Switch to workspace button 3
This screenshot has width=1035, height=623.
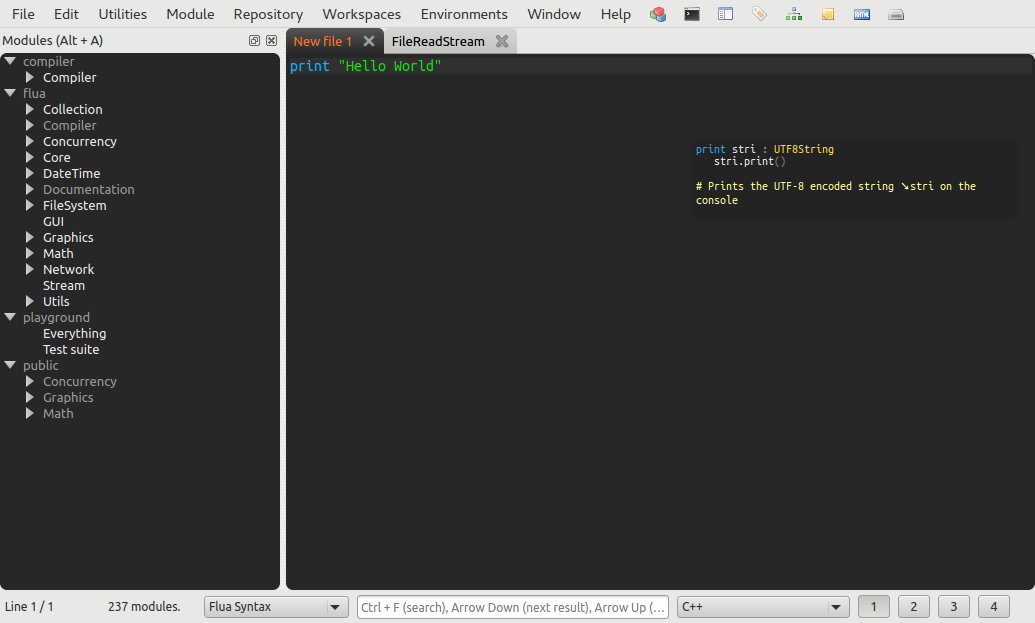954,607
